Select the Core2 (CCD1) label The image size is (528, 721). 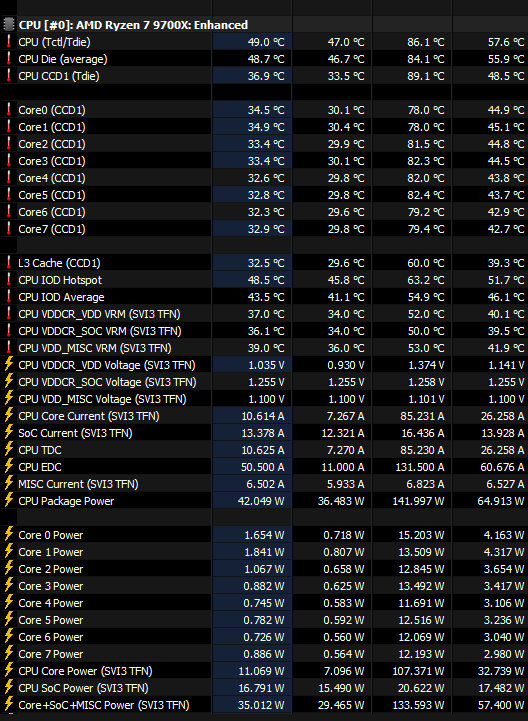(52, 144)
